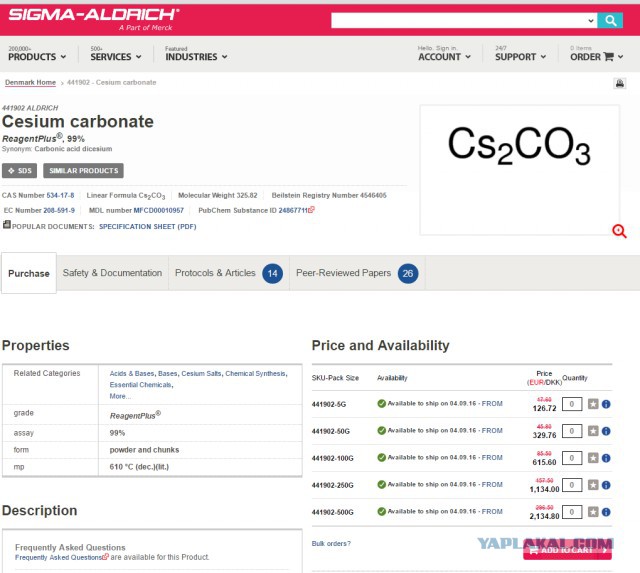Click the printer icon below navigation
The width and height of the screenshot is (640, 573).
coord(620,83)
